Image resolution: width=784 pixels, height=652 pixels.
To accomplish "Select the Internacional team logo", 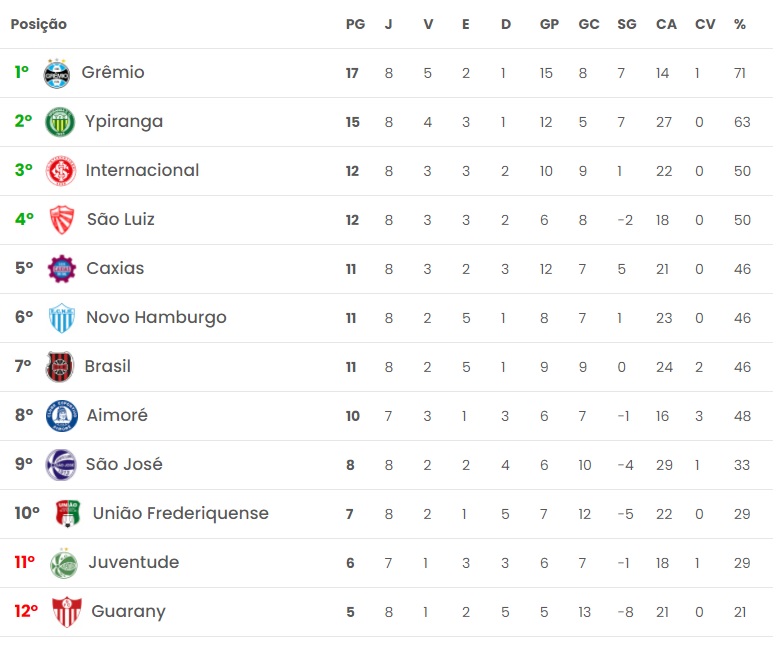I will 62,171.
